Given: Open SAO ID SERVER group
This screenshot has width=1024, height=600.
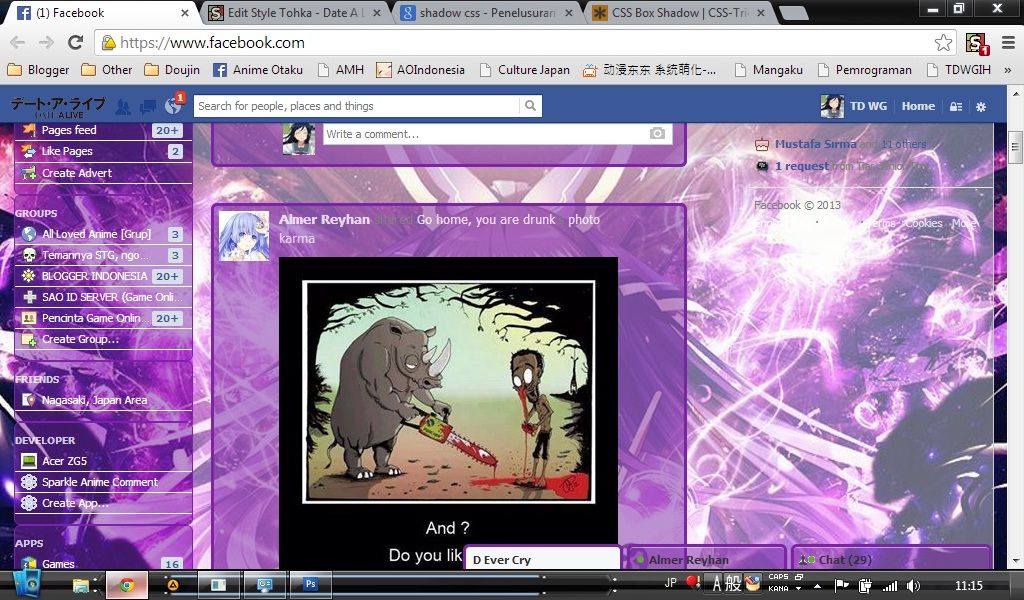Looking at the screenshot, I should click(x=103, y=297).
